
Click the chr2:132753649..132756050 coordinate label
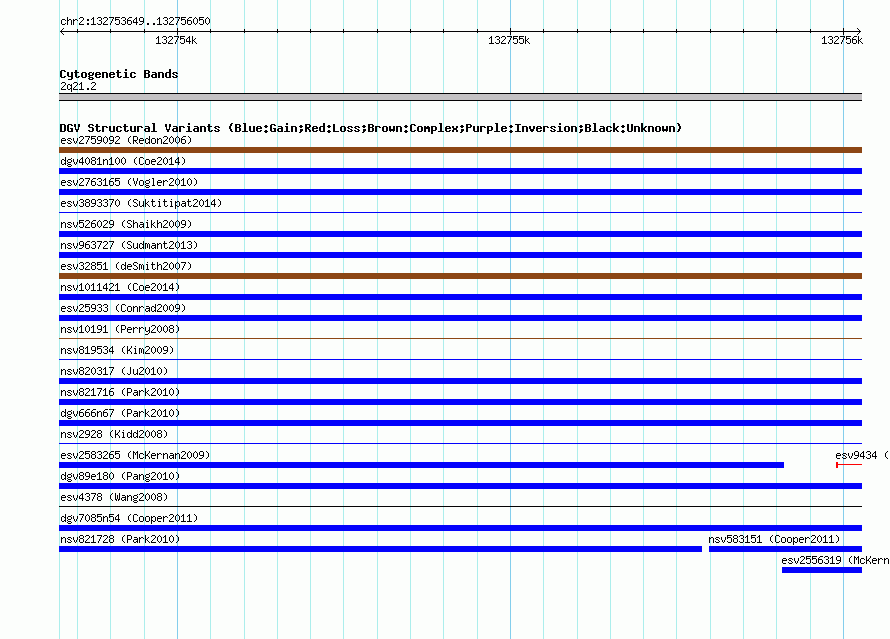point(135,21)
